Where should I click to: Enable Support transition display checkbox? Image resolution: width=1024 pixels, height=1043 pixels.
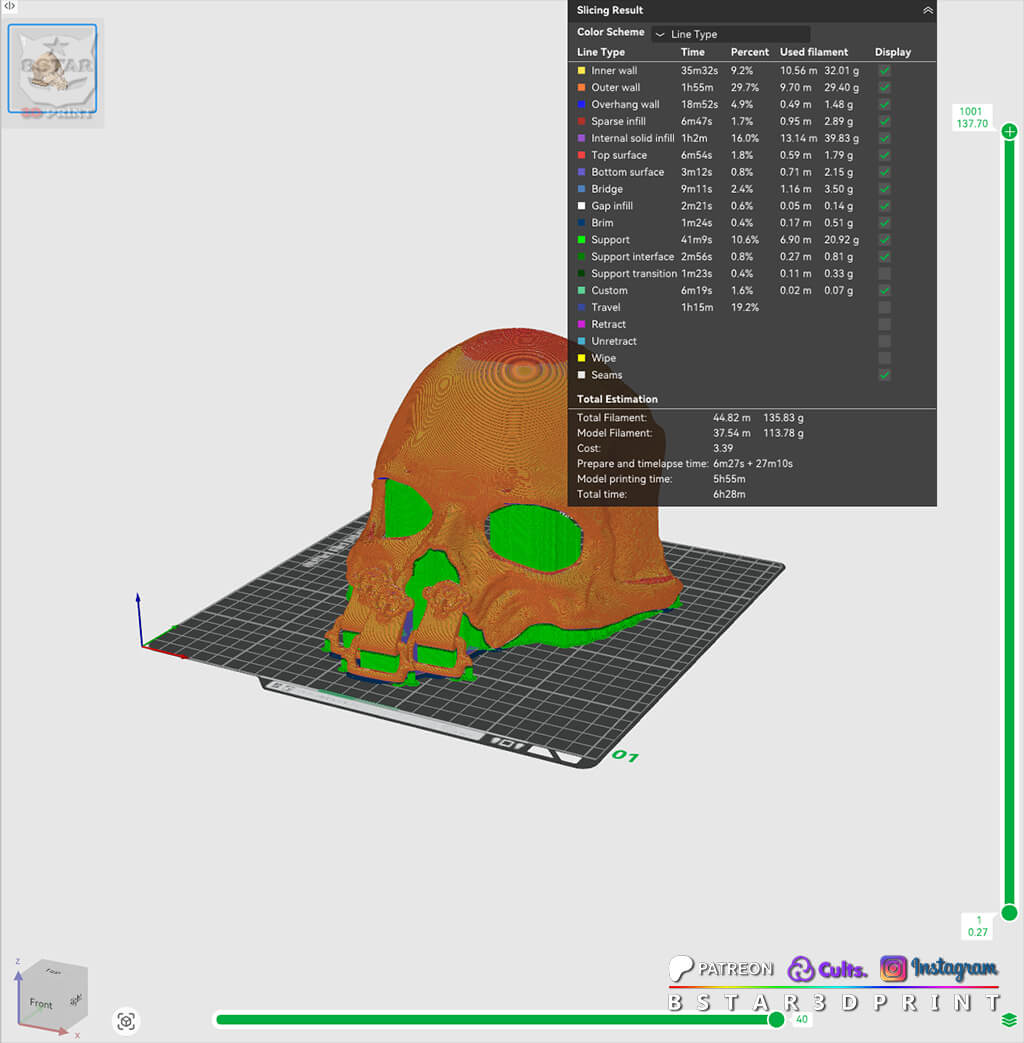(x=884, y=273)
